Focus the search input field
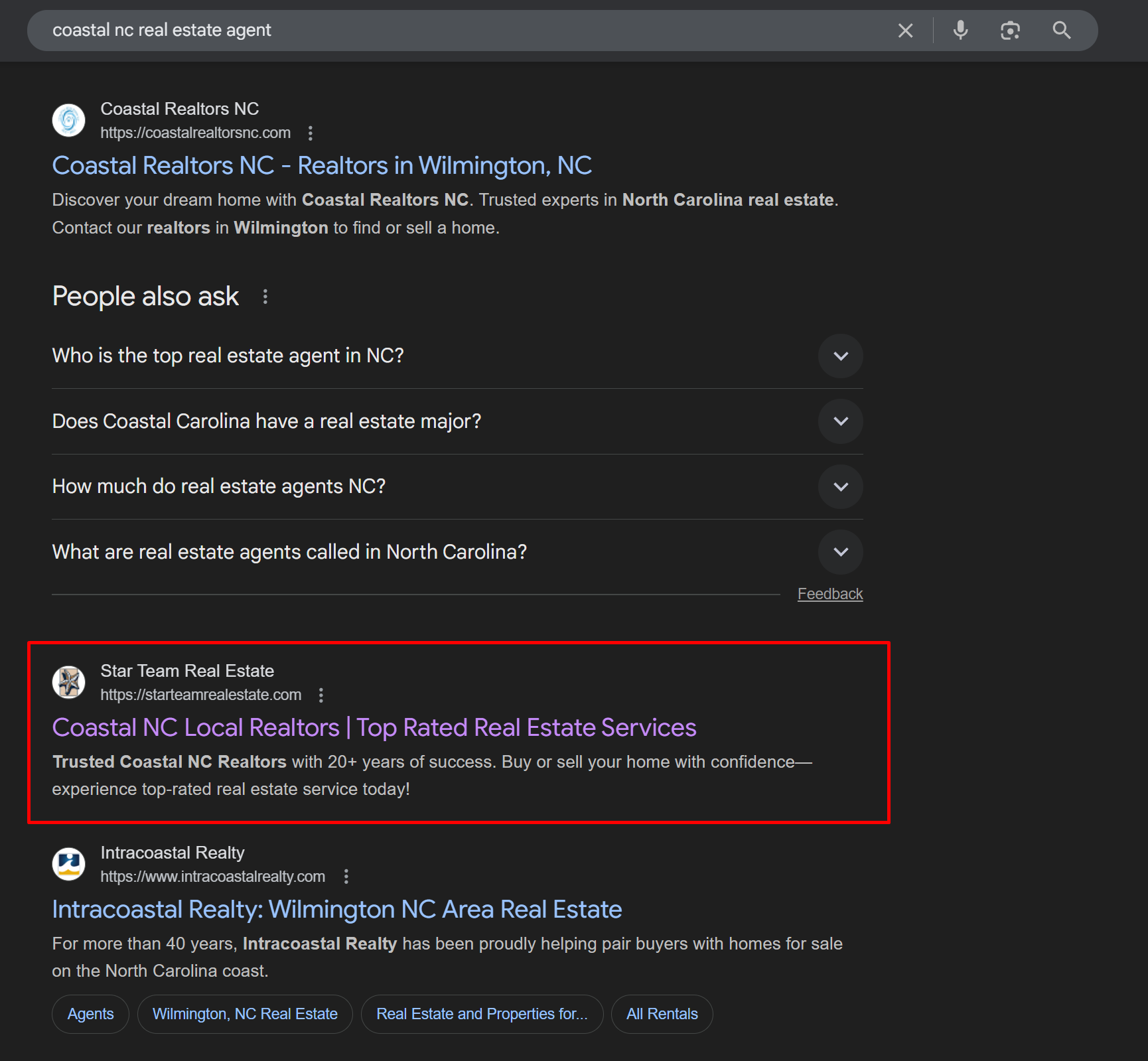Screen dimensions: 1148x1061 [465, 31]
